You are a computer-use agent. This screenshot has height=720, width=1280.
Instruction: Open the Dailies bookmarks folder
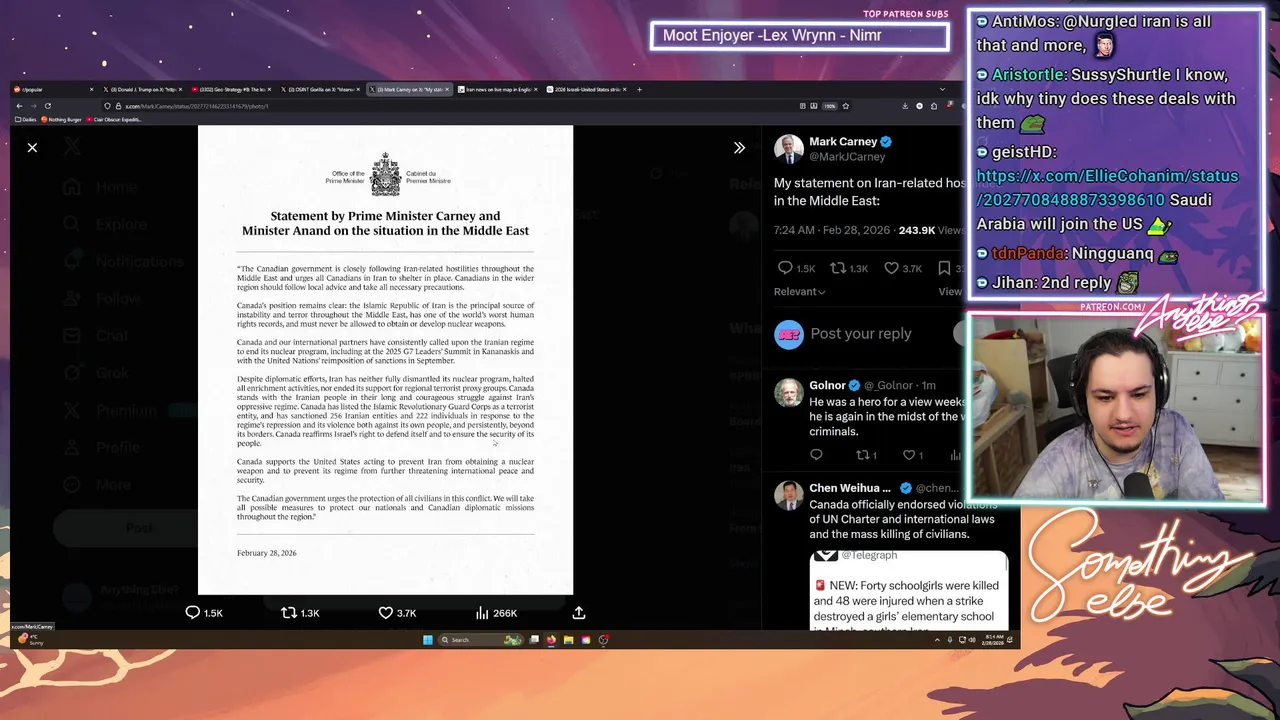(x=28, y=119)
